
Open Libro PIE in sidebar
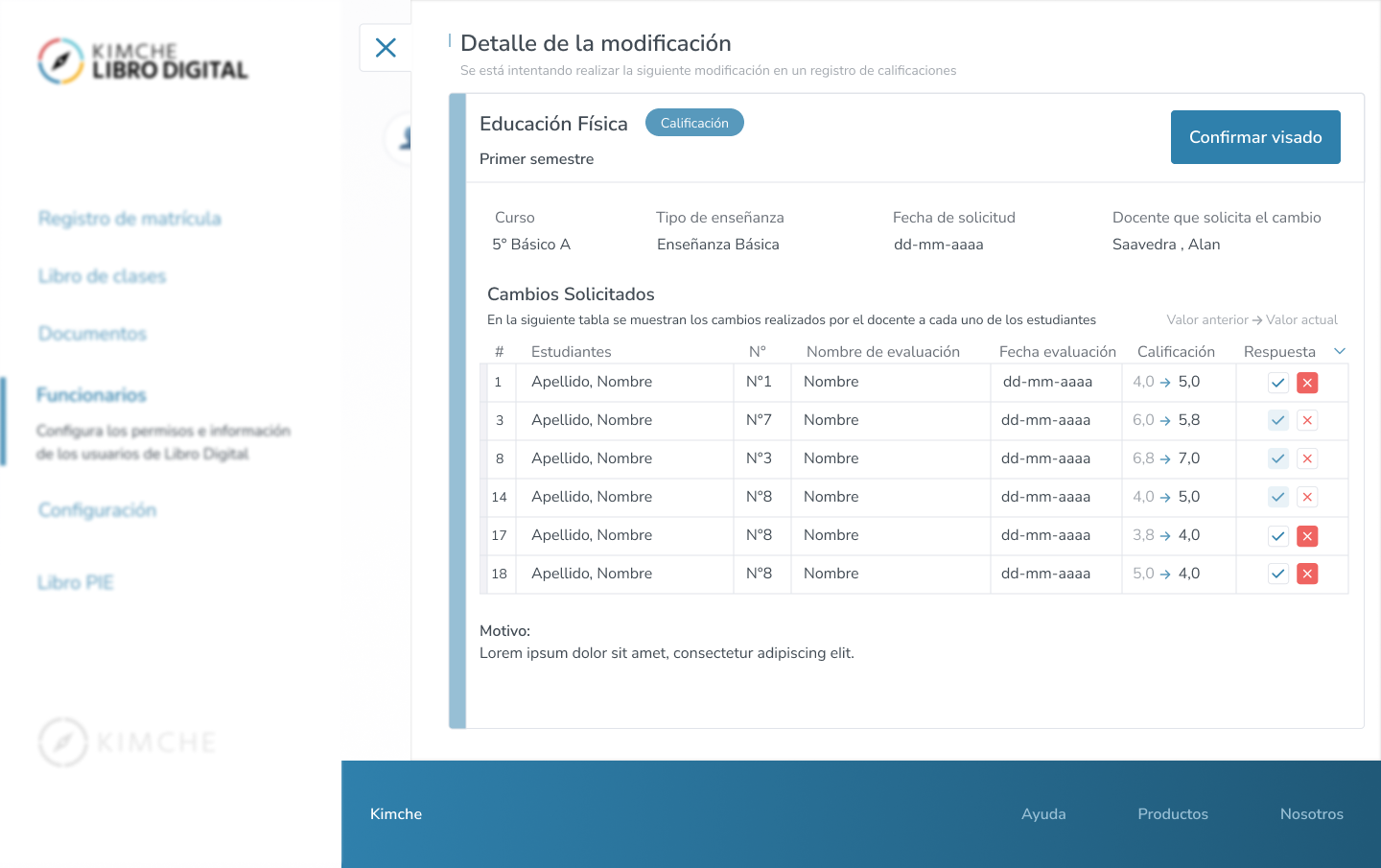click(76, 583)
